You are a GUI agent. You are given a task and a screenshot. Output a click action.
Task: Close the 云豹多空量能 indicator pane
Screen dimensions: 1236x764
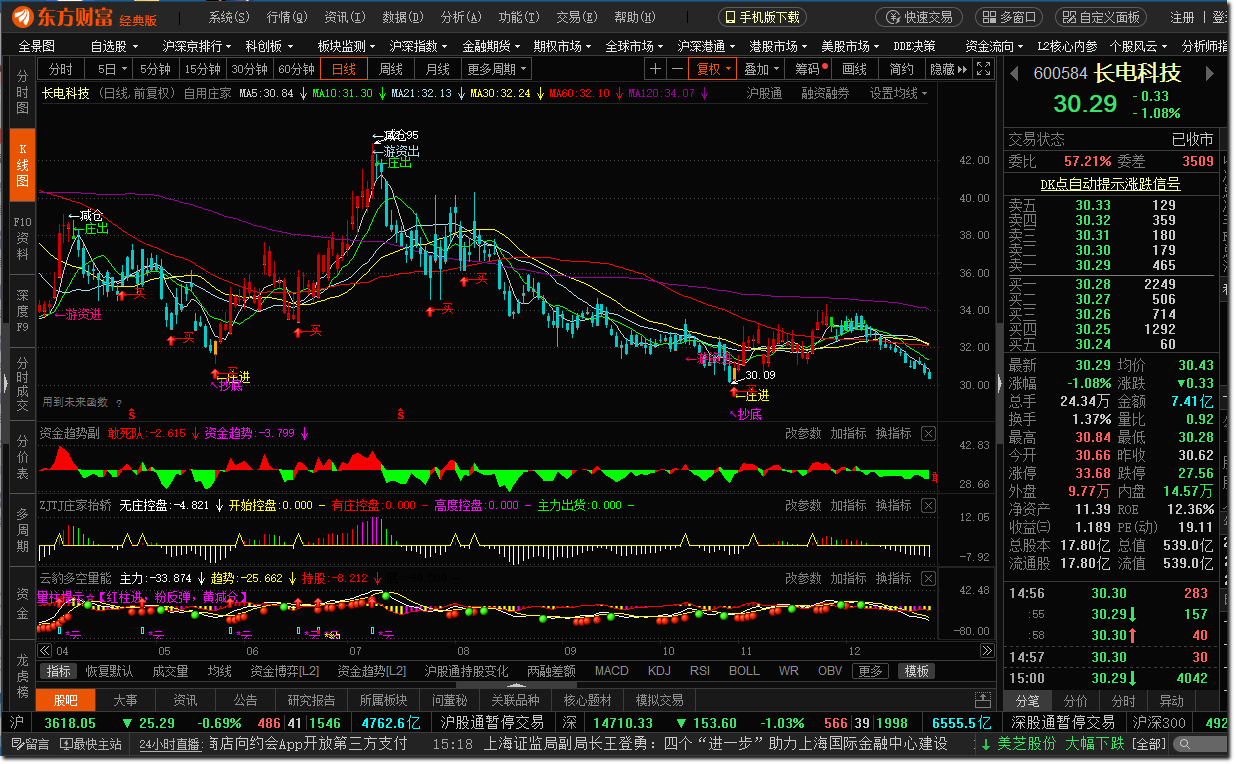tap(928, 578)
